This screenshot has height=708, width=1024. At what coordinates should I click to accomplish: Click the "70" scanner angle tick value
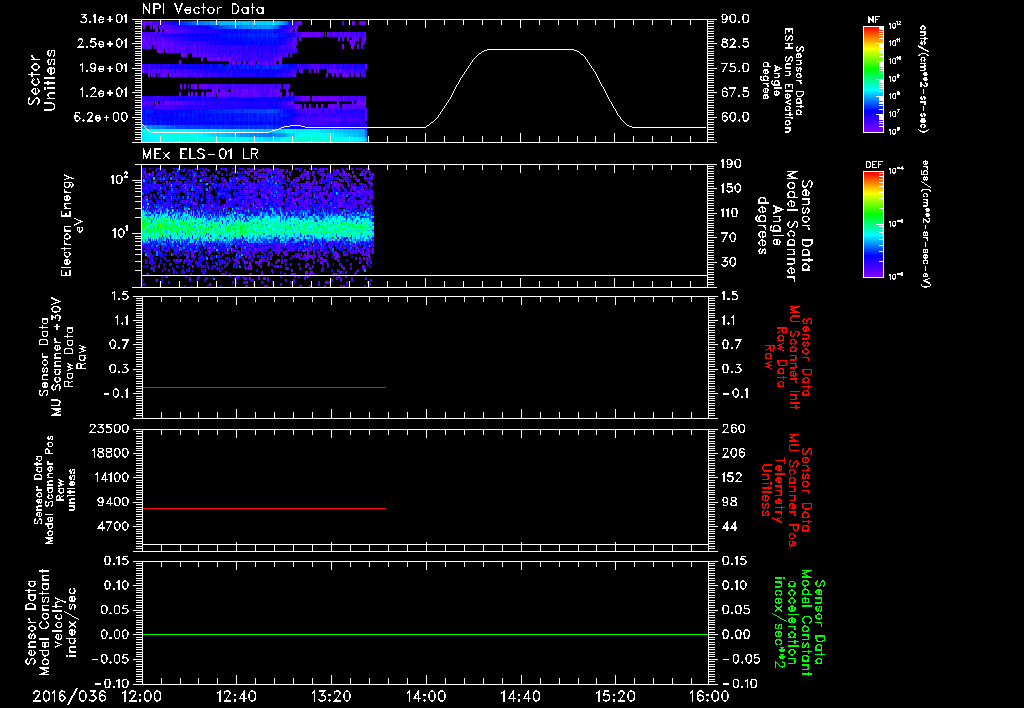tap(728, 238)
